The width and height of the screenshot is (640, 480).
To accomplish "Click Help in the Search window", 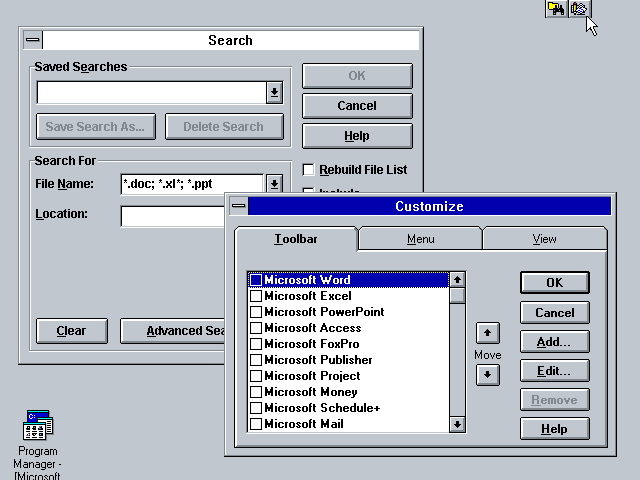I will (x=357, y=136).
